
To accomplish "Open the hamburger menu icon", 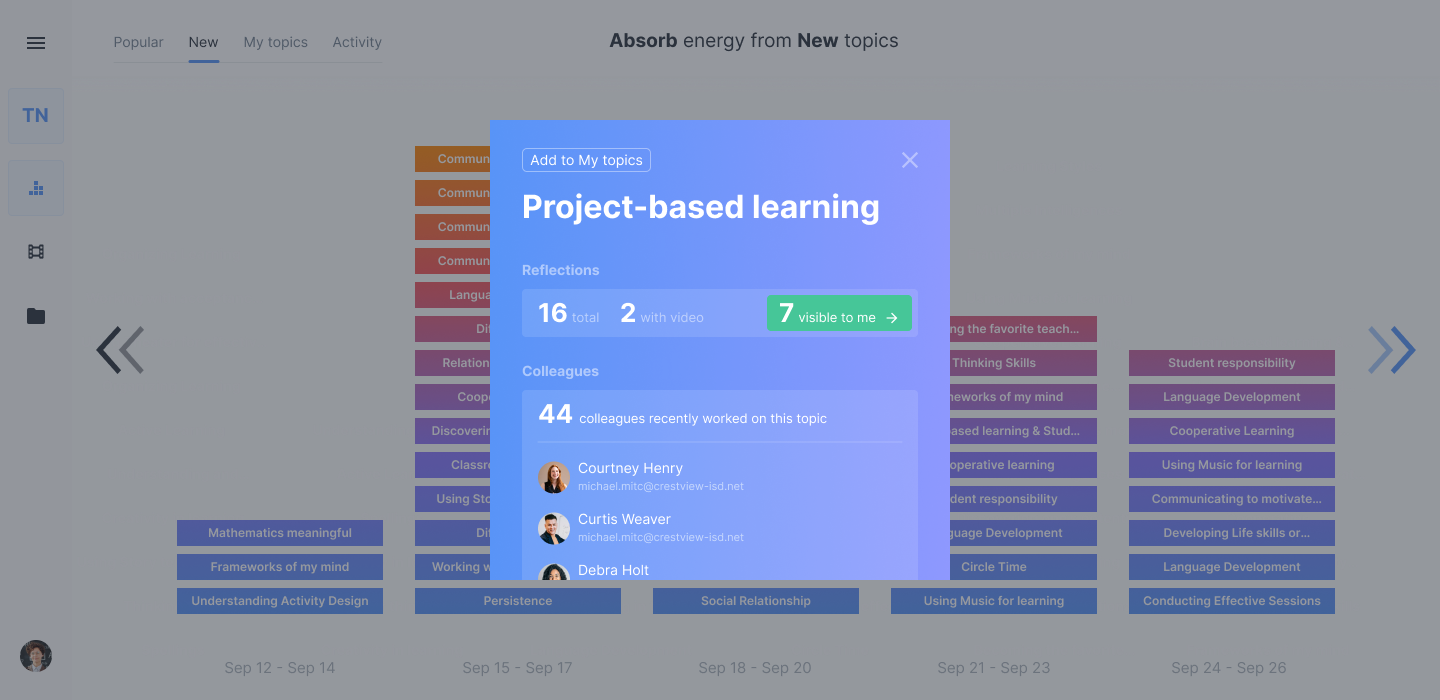I will point(36,43).
